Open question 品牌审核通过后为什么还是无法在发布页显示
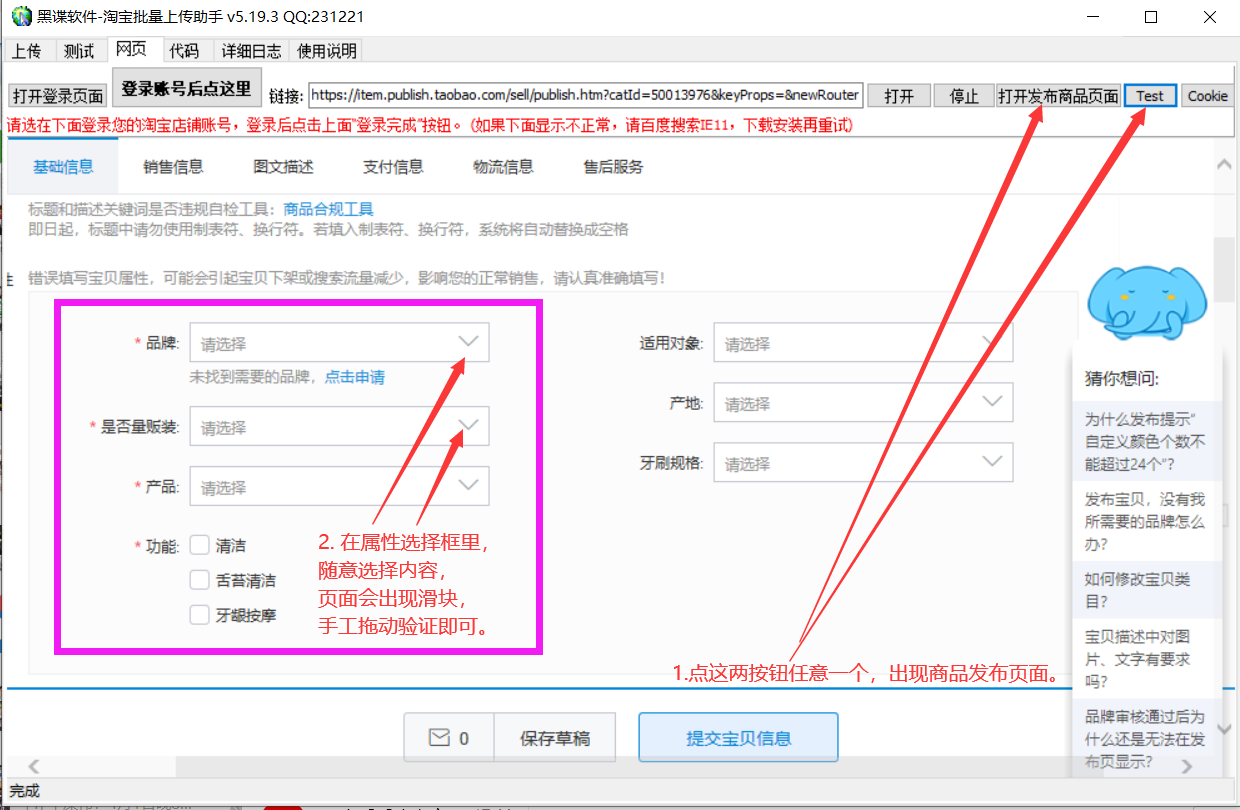The image size is (1240, 810). coord(1145,739)
